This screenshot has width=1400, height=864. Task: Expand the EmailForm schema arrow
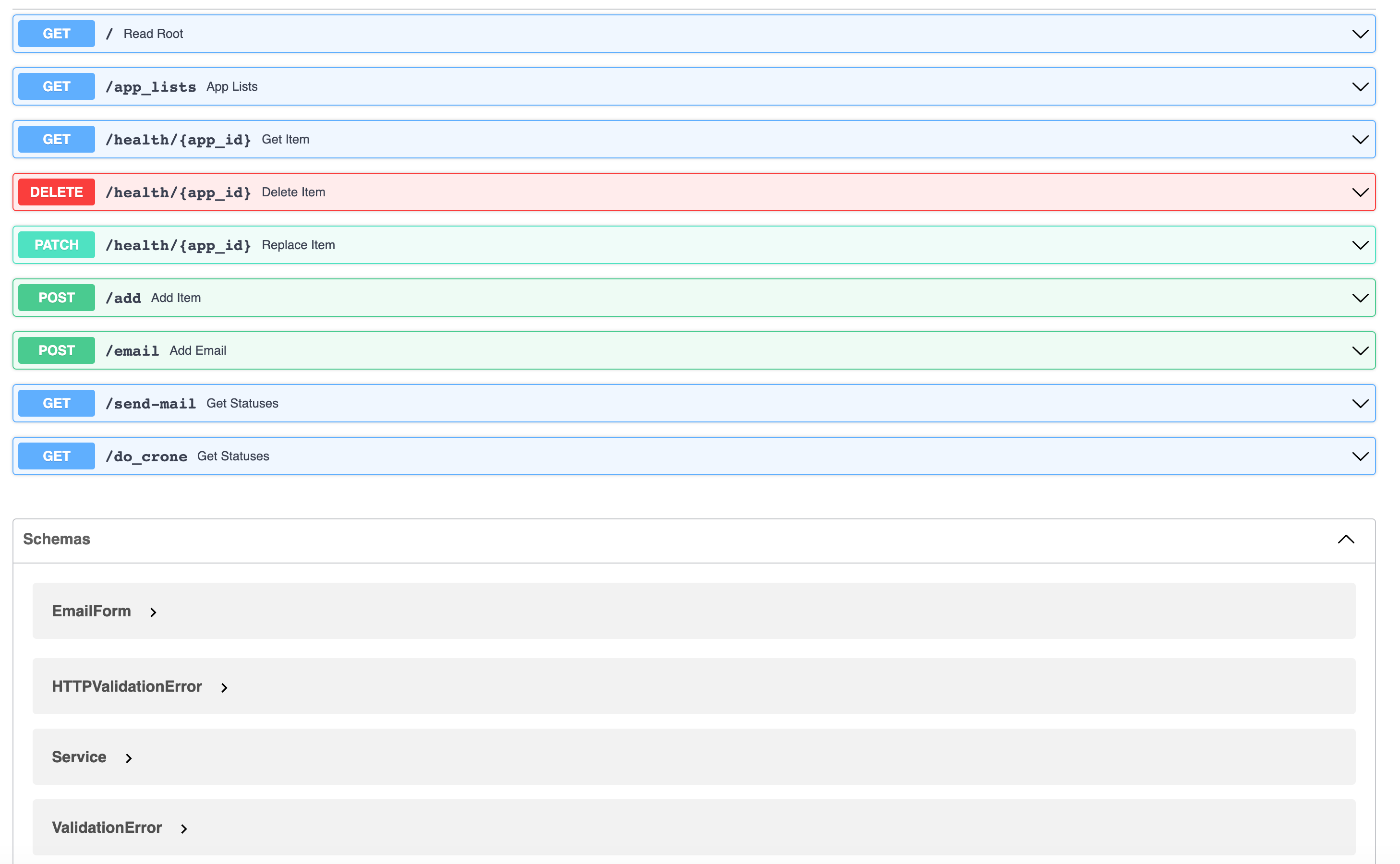(x=153, y=612)
